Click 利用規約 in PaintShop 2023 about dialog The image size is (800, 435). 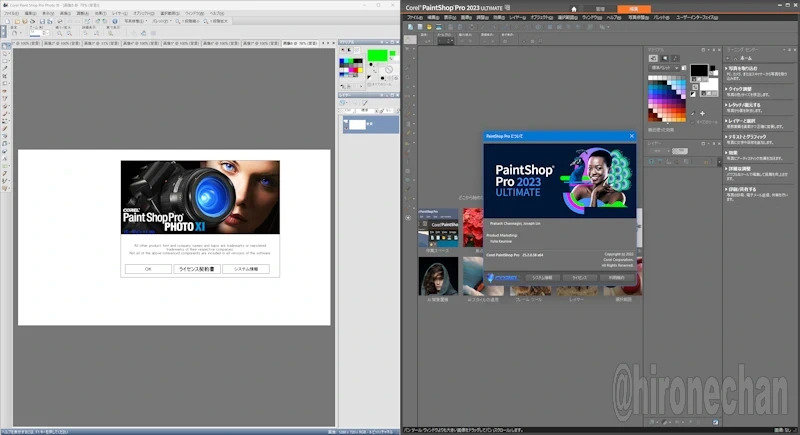click(x=616, y=278)
